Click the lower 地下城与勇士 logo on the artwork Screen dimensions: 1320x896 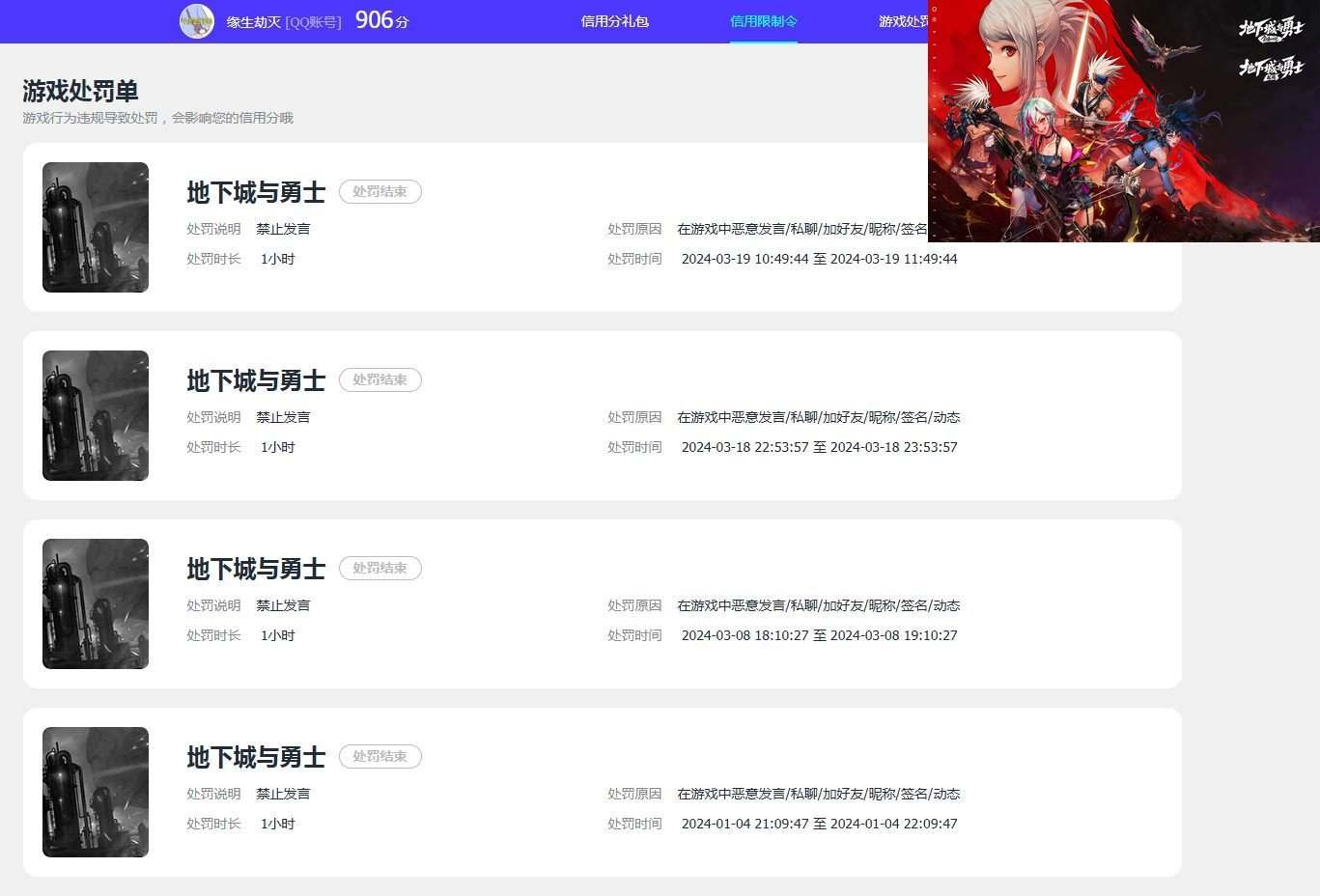pos(1271,68)
